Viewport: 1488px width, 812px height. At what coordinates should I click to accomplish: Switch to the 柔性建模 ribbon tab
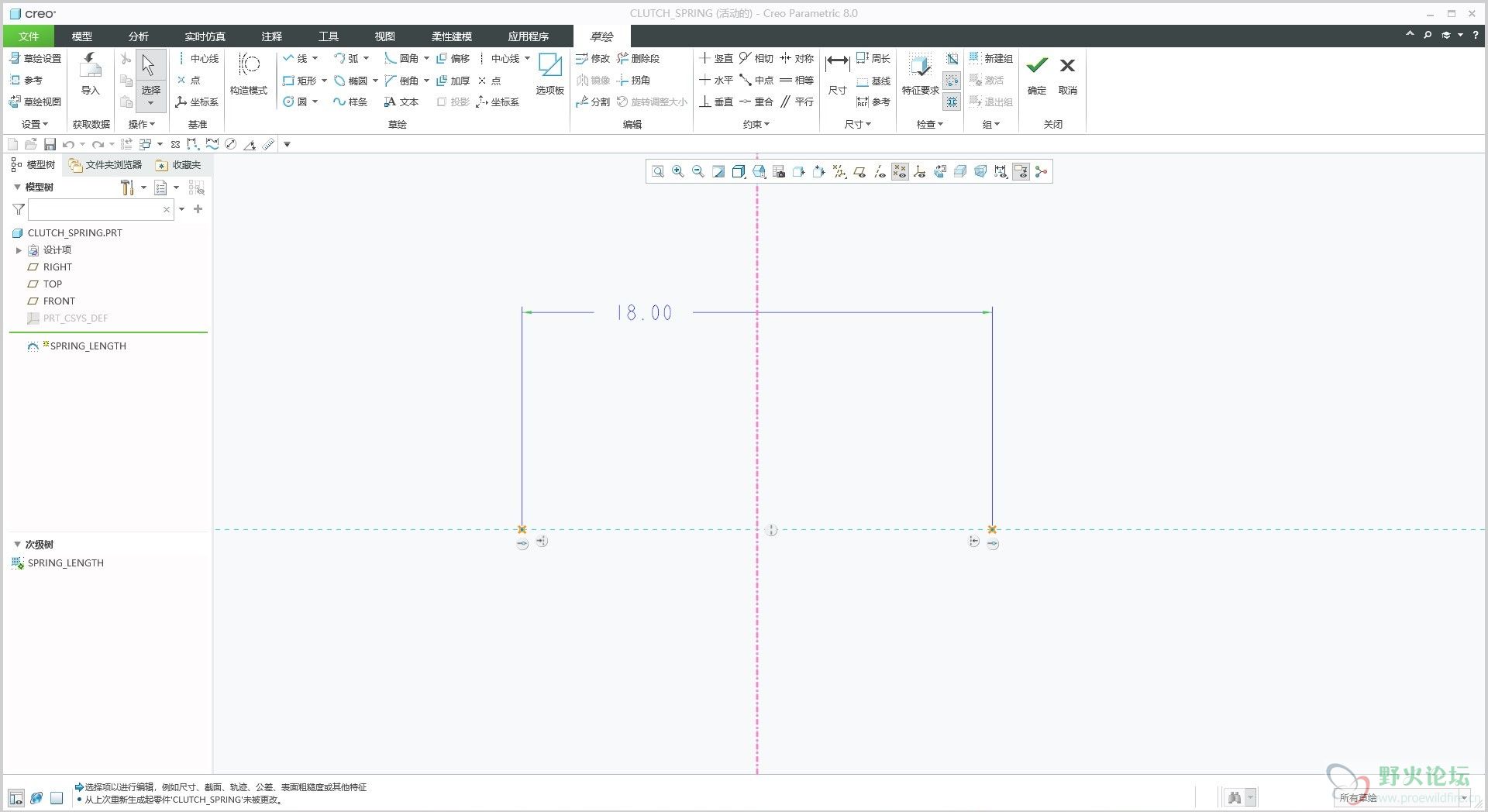click(452, 36)
